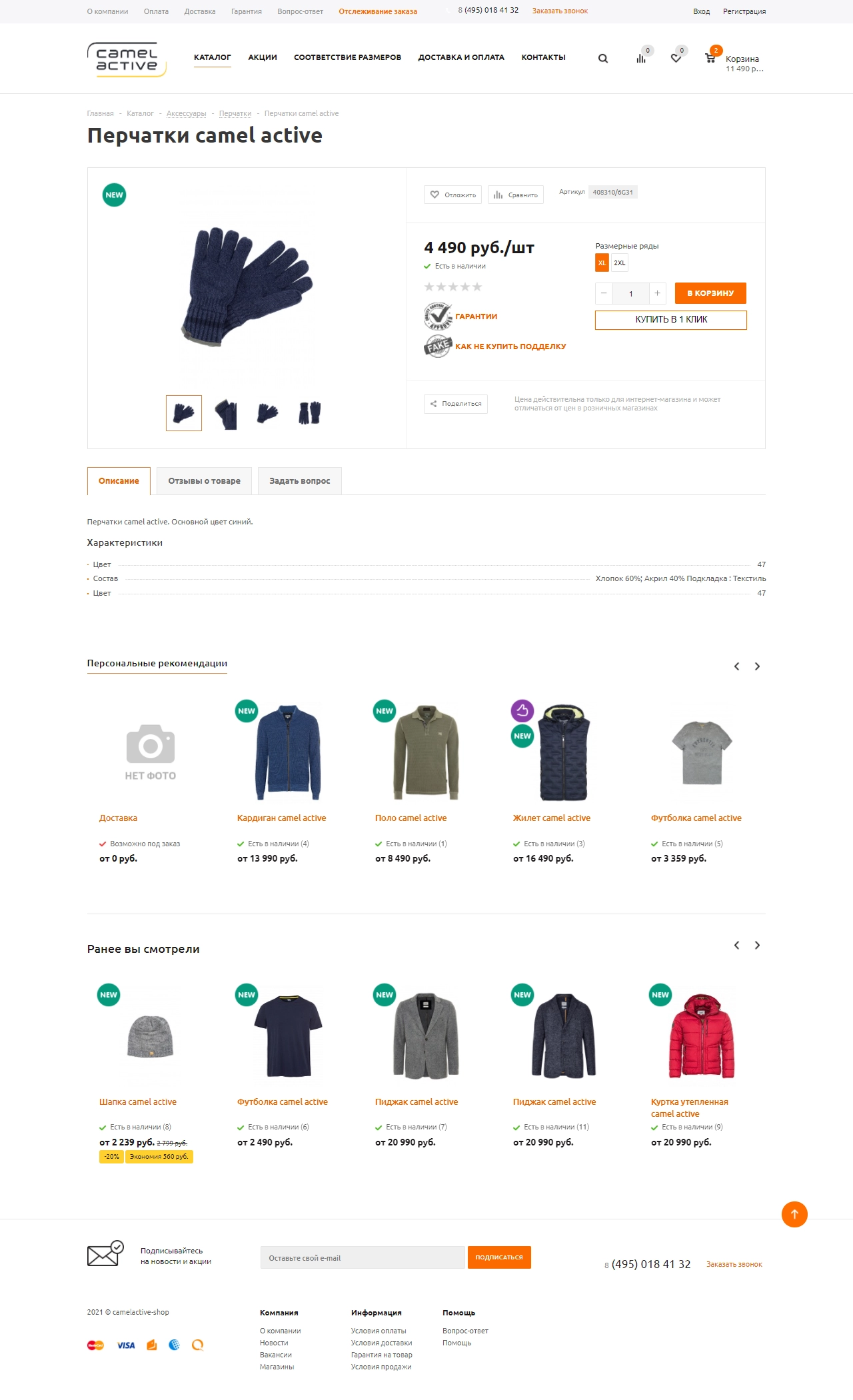Click the FAKE stamp icon
The height and width of the screenshot is (1400, 853).
[438, 346]
